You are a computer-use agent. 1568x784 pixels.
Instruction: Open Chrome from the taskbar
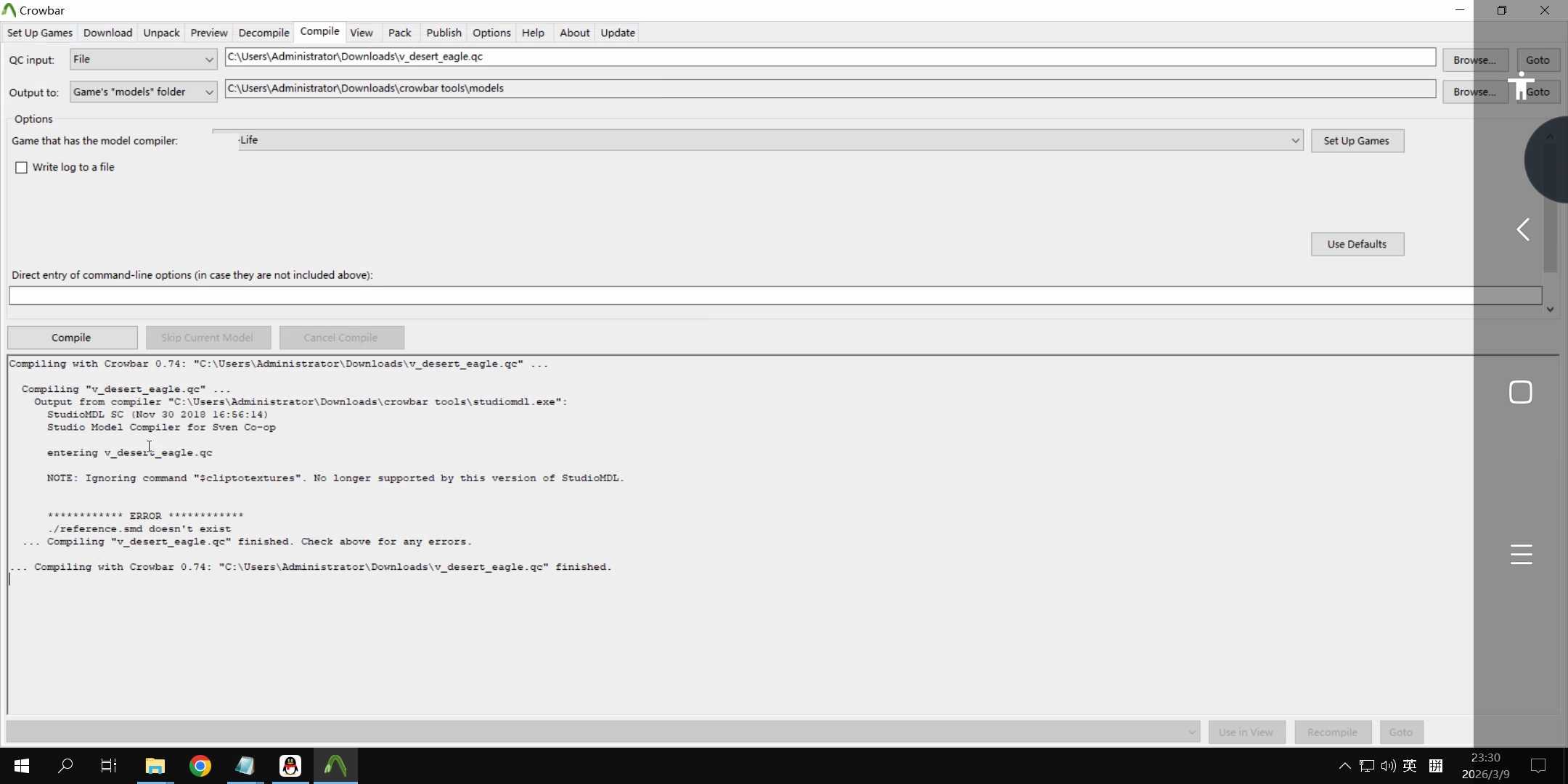tap(200, 766)
